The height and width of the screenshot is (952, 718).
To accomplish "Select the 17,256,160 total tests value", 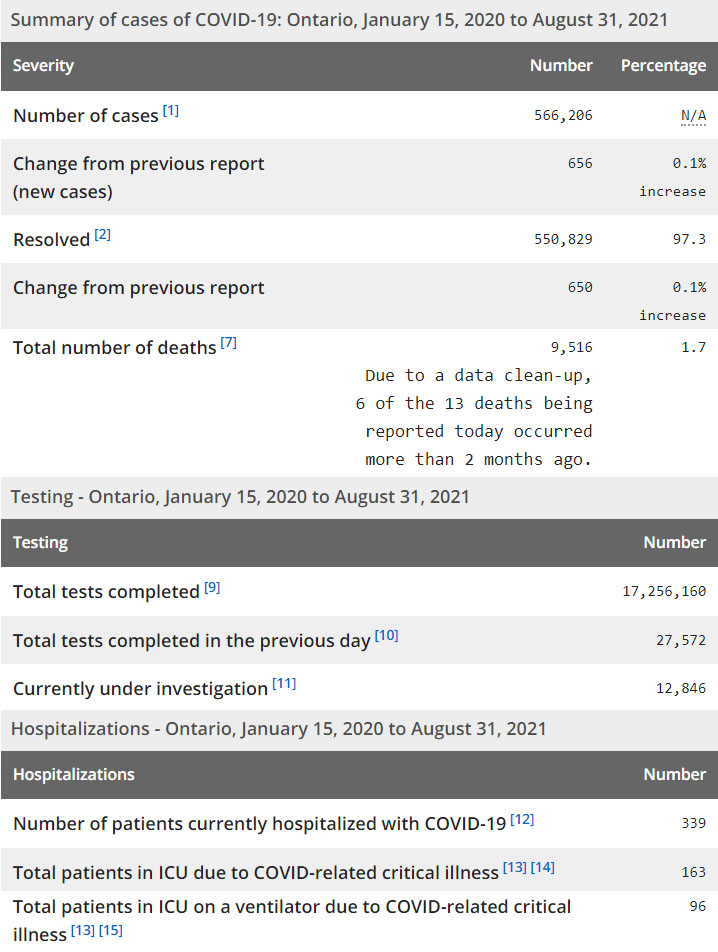I will tap(664, 592).
